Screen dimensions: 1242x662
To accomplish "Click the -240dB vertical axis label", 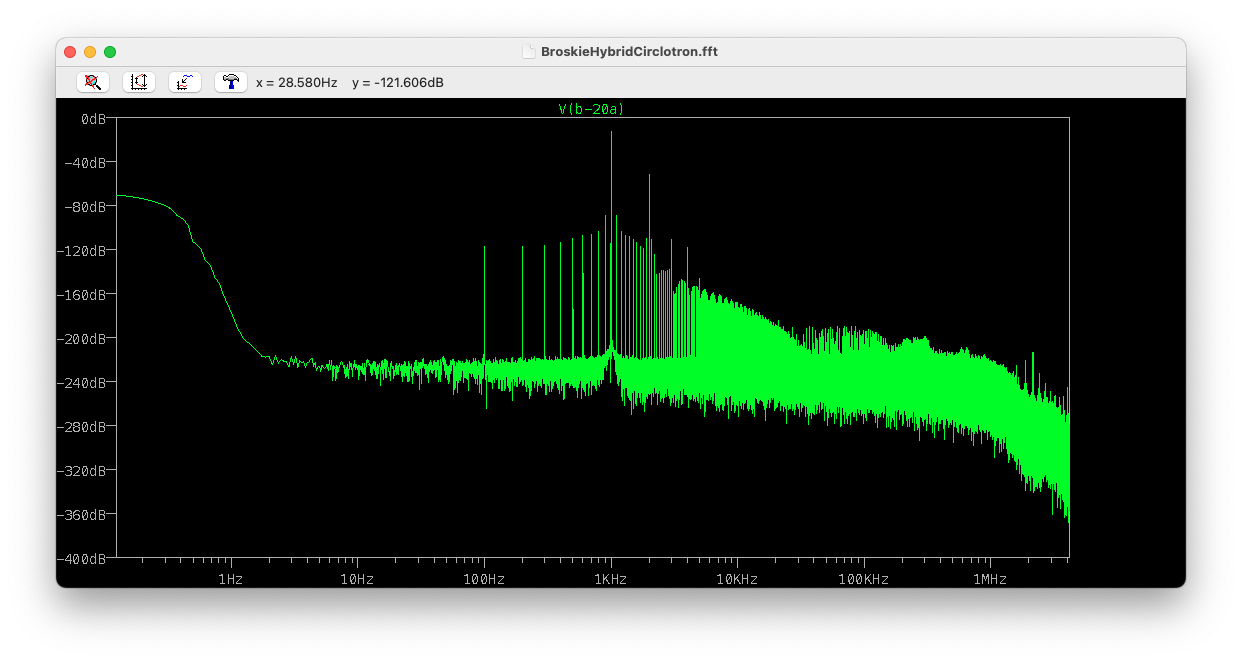I will 83,382.
